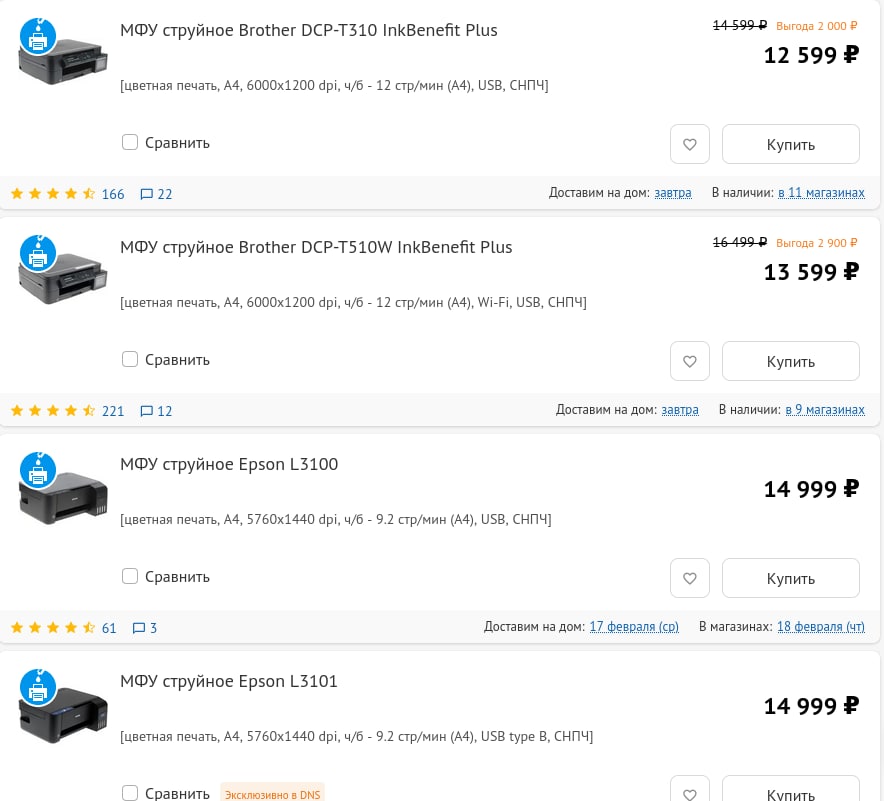Favorite the Epson L3100 with heart
This screenshot has height=801, width=884.
(x=689, y=578)
